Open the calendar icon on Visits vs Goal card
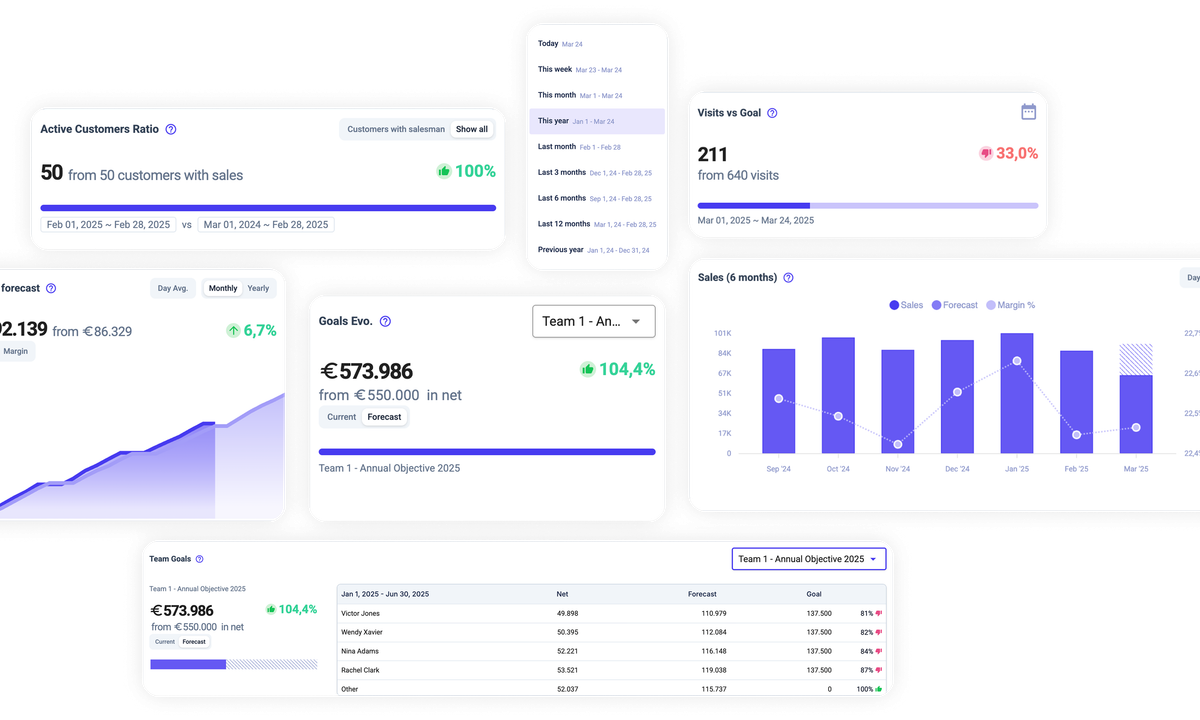 point(1028,111)
